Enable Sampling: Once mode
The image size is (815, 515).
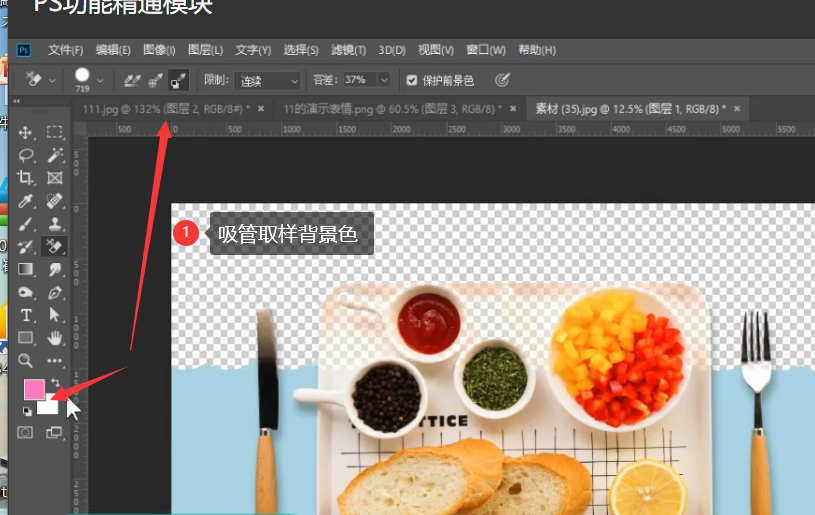(155, 80)
